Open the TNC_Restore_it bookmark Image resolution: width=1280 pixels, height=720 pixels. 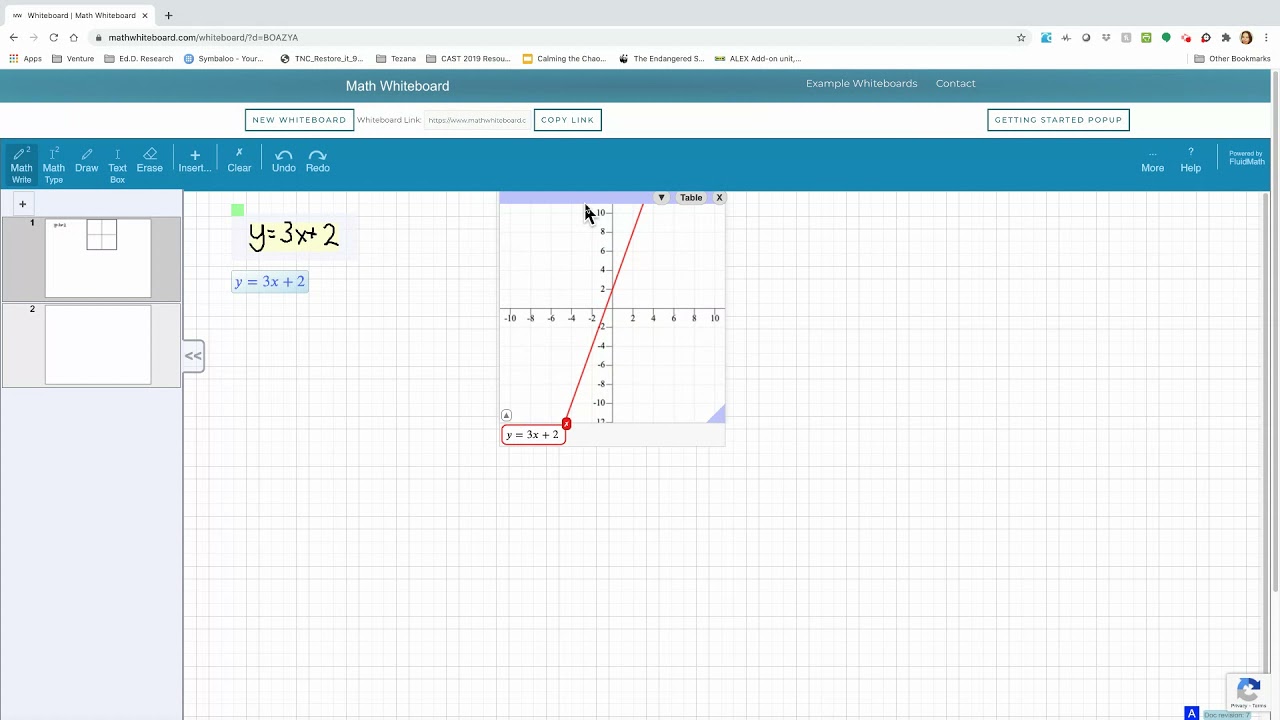(x=321, y=59)
